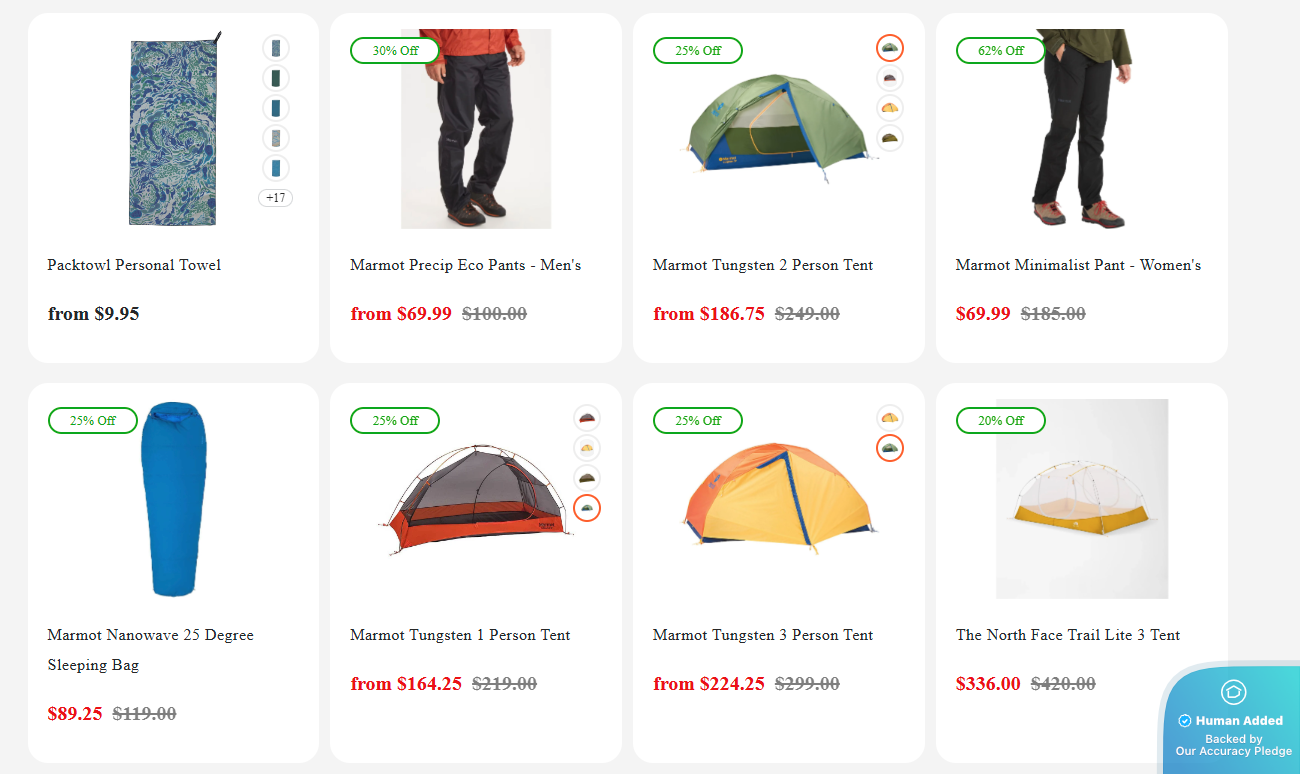The width and height of the screenshot is (1300, 774).
Task: Open The North Face Trail Lite 3 Tent
Action: pos(1068,635)
